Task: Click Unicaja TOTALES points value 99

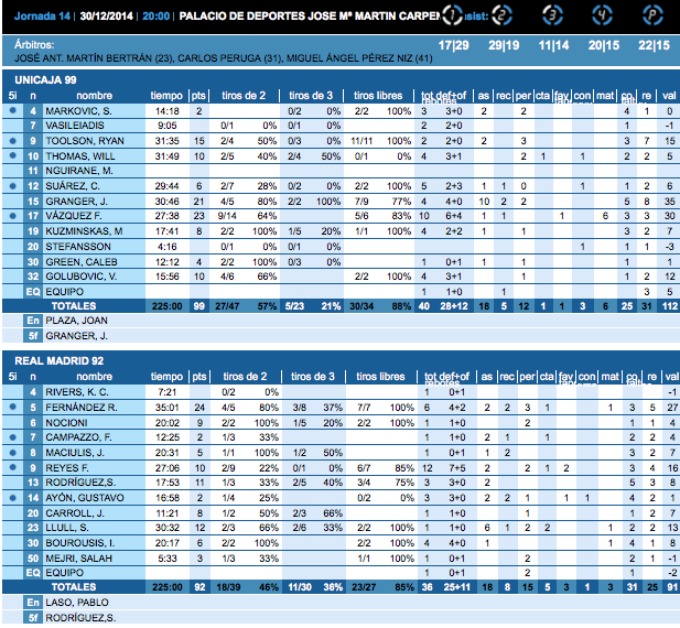Action: pos(199,306)
